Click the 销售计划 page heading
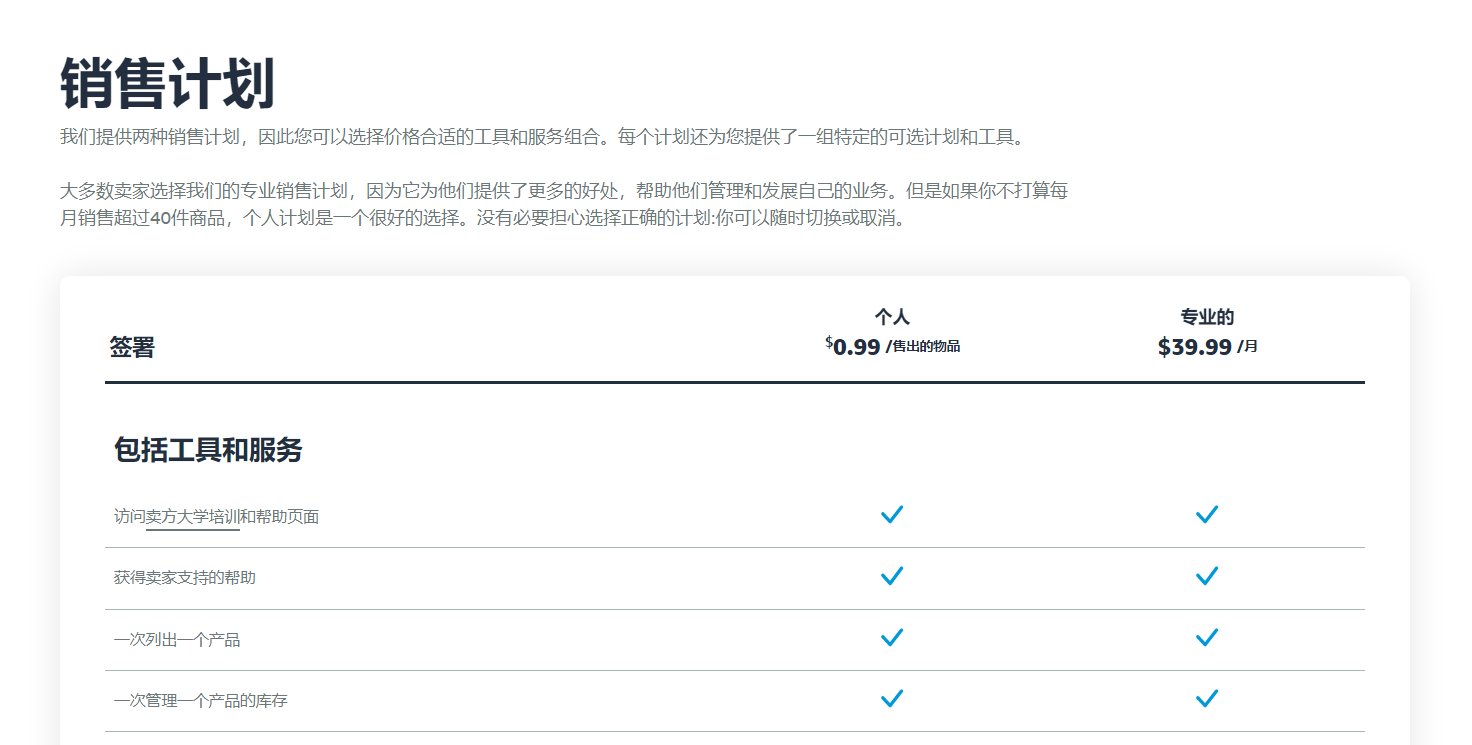This screenshot has width=1472, height=745. point(167,84)
